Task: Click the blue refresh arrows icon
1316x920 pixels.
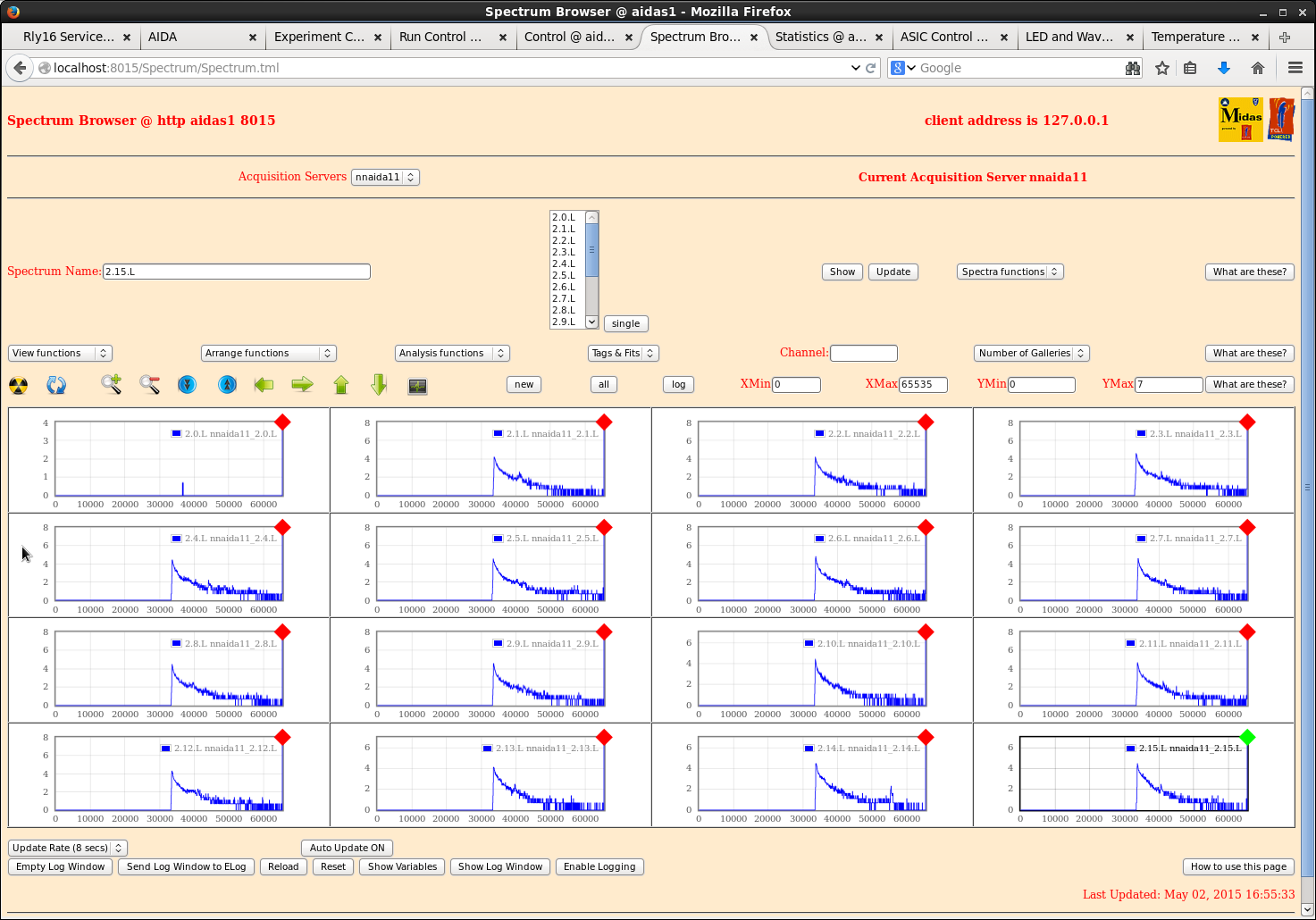Action: tap(56, 385)
